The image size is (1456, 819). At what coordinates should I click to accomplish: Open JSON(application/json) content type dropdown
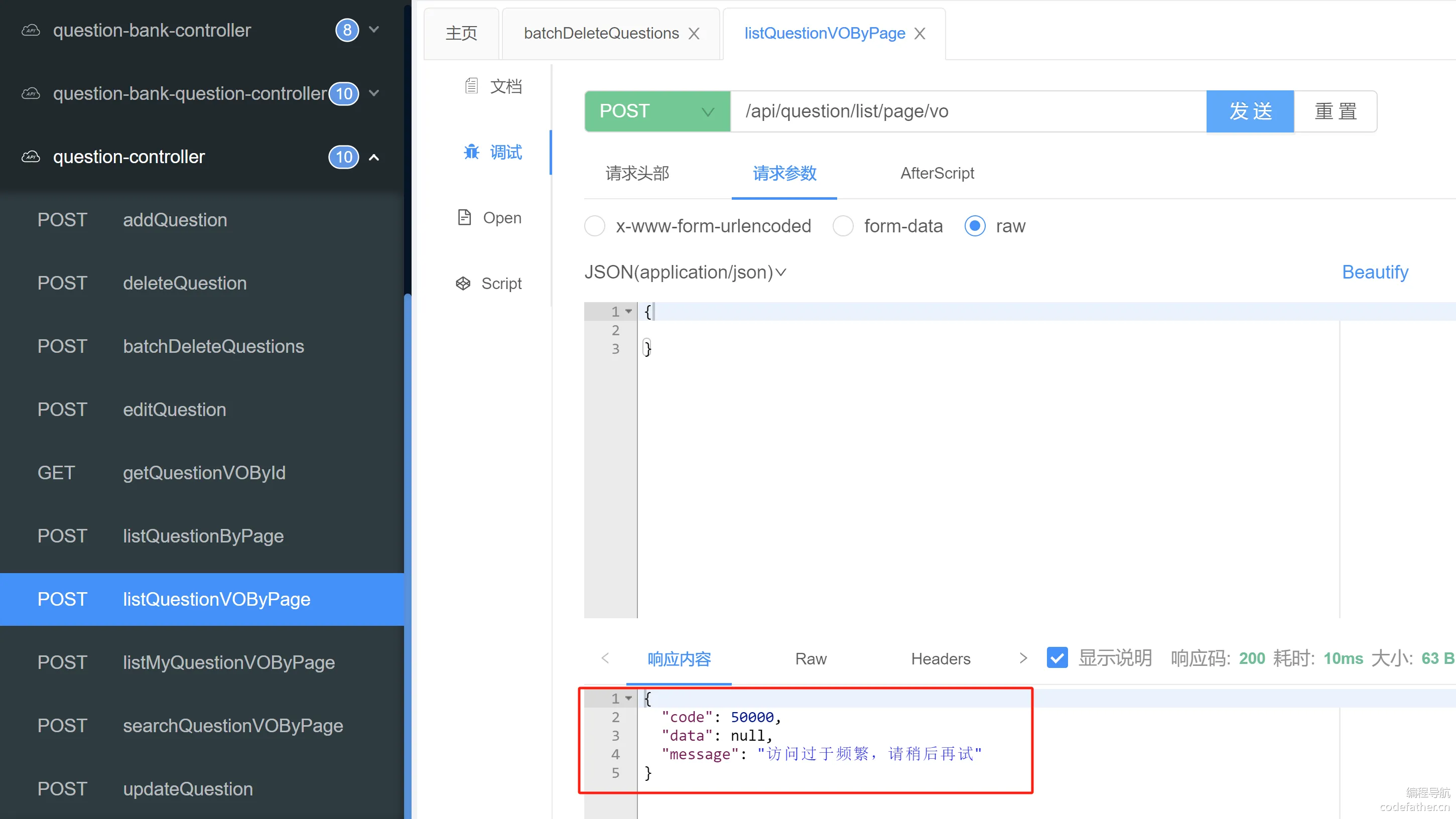point(685,272)
